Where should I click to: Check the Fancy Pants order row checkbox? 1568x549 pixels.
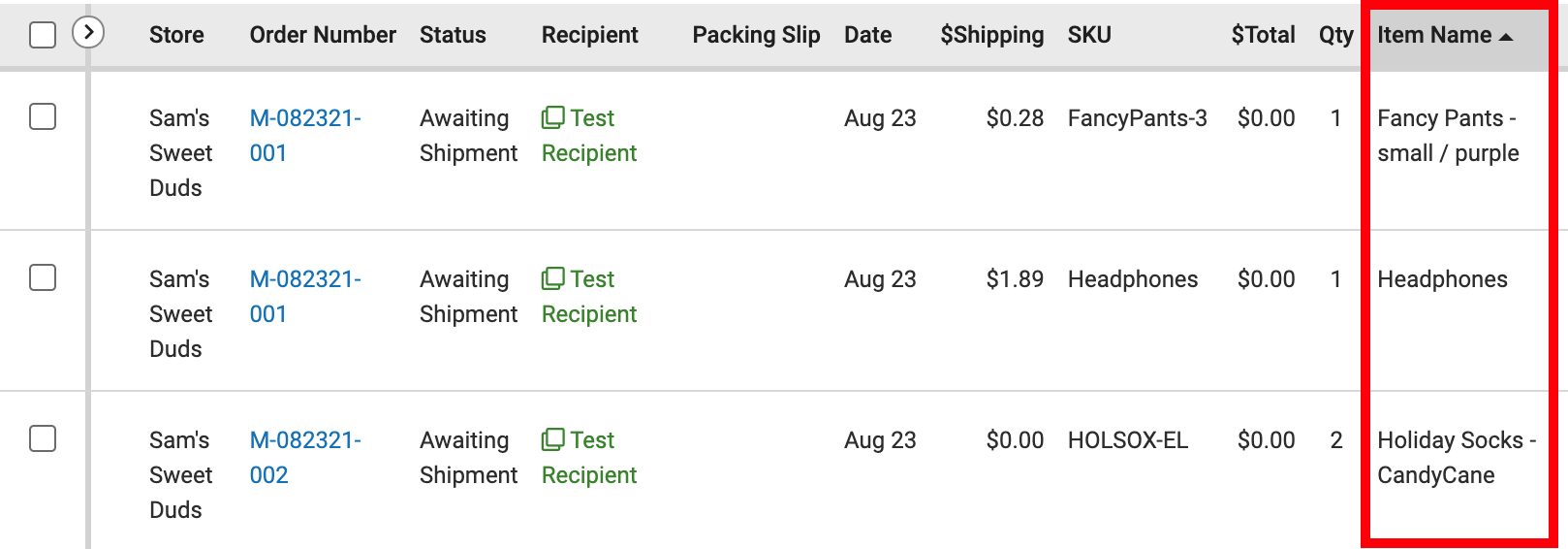pyautogui.click(x=43, y=116)
